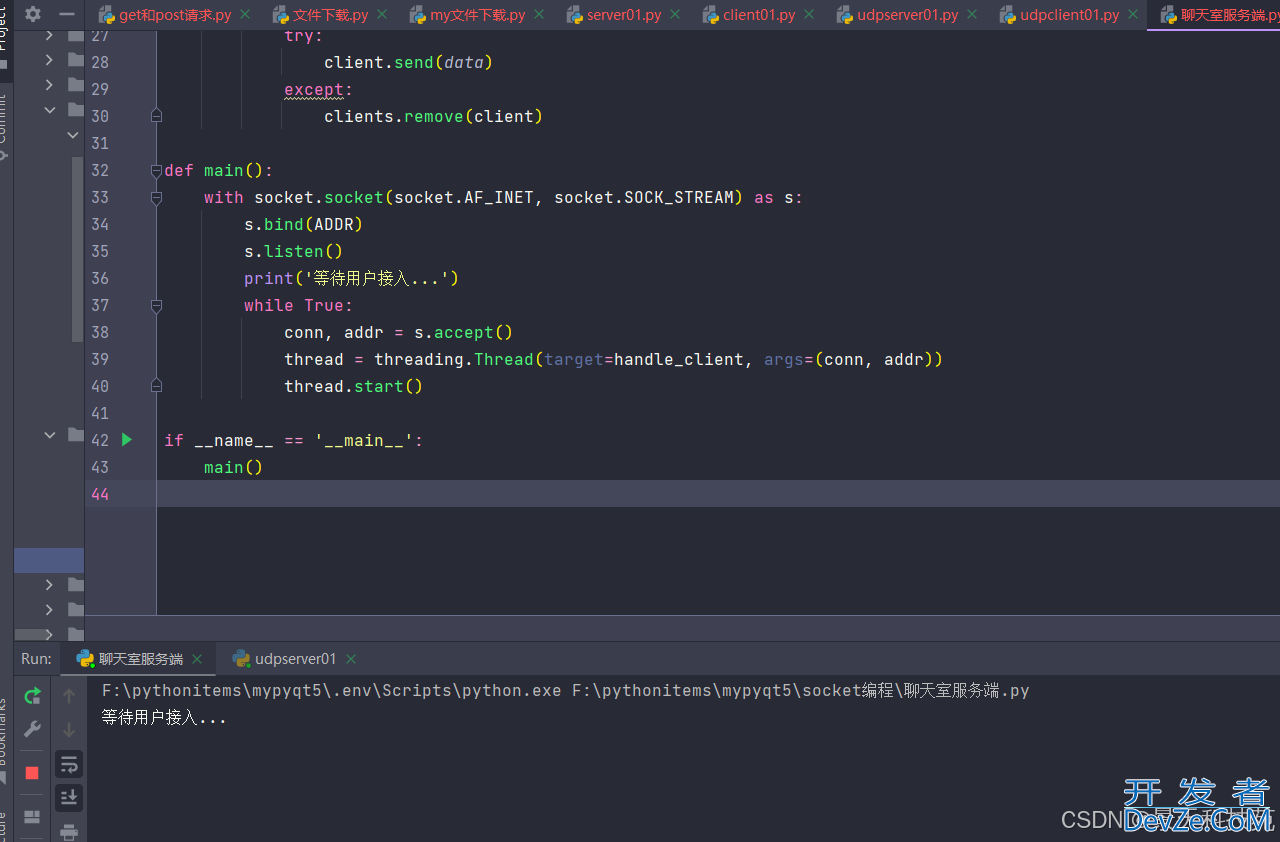Click '__main__' string on line 42

pyautogui.click(x=364, y=440)
